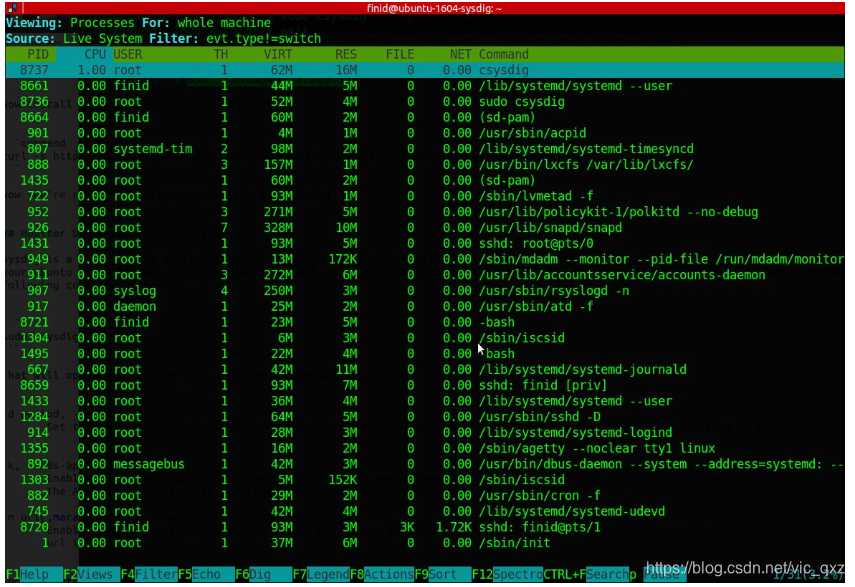Viewport: 855px width, 587px height.
Task: Select the F4 Filter option
Action: (149, 574)
